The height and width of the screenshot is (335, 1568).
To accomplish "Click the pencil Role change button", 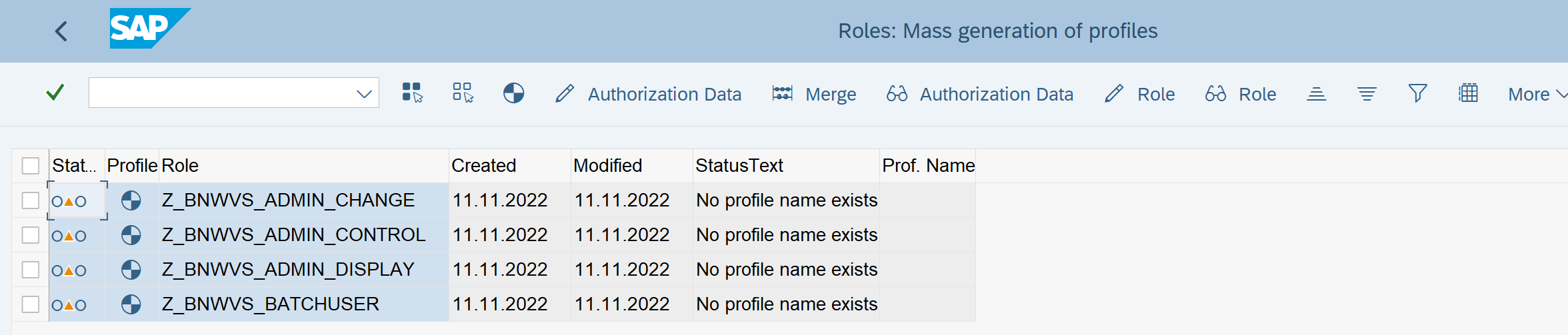I will click(1140, 95).
